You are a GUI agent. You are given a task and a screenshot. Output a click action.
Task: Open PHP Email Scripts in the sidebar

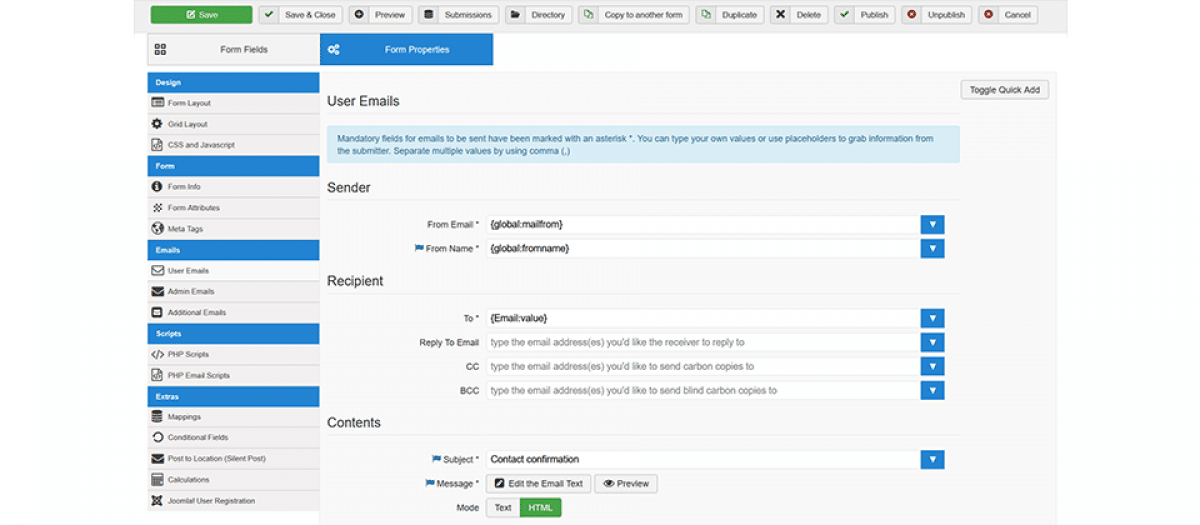tap(233, 376)
